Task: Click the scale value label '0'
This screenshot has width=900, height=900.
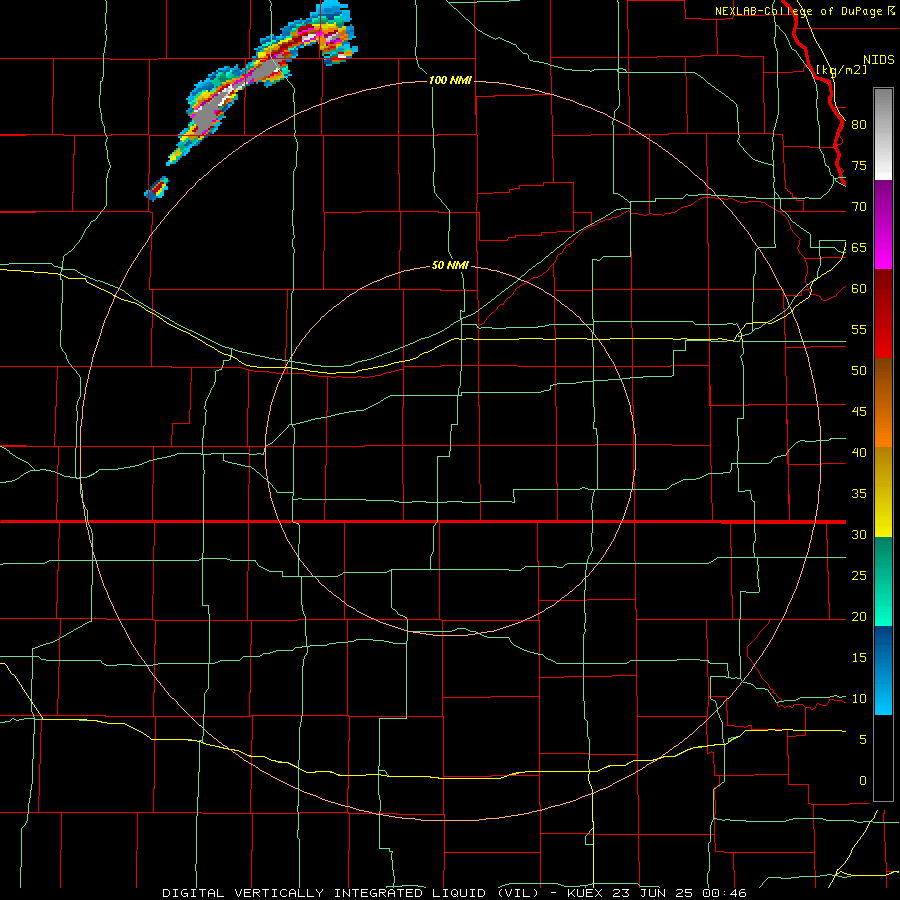Action: [x=863, y=781]
